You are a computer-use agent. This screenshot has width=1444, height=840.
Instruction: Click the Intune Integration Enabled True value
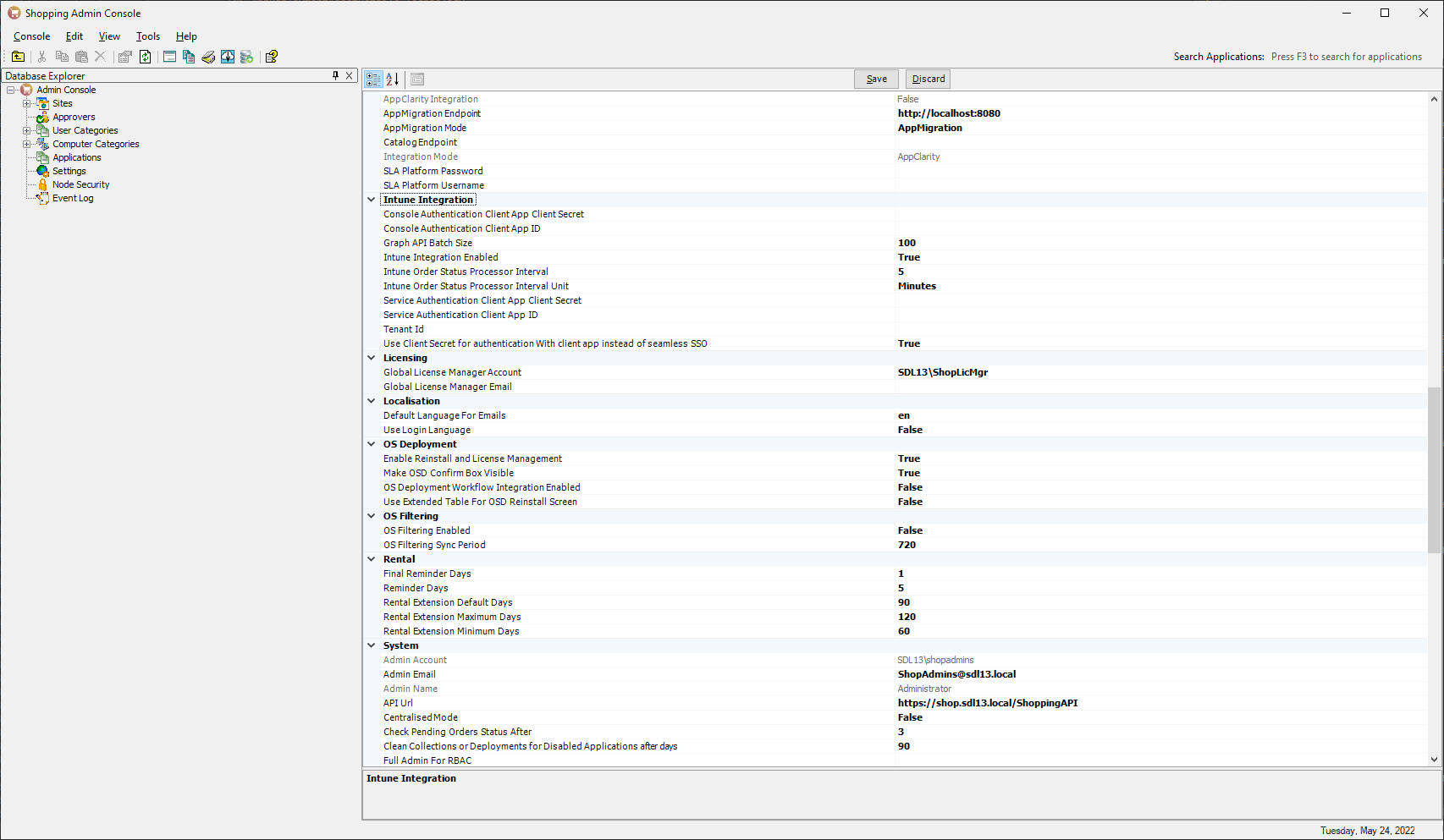pyautogui.click(x=908, y=257)
